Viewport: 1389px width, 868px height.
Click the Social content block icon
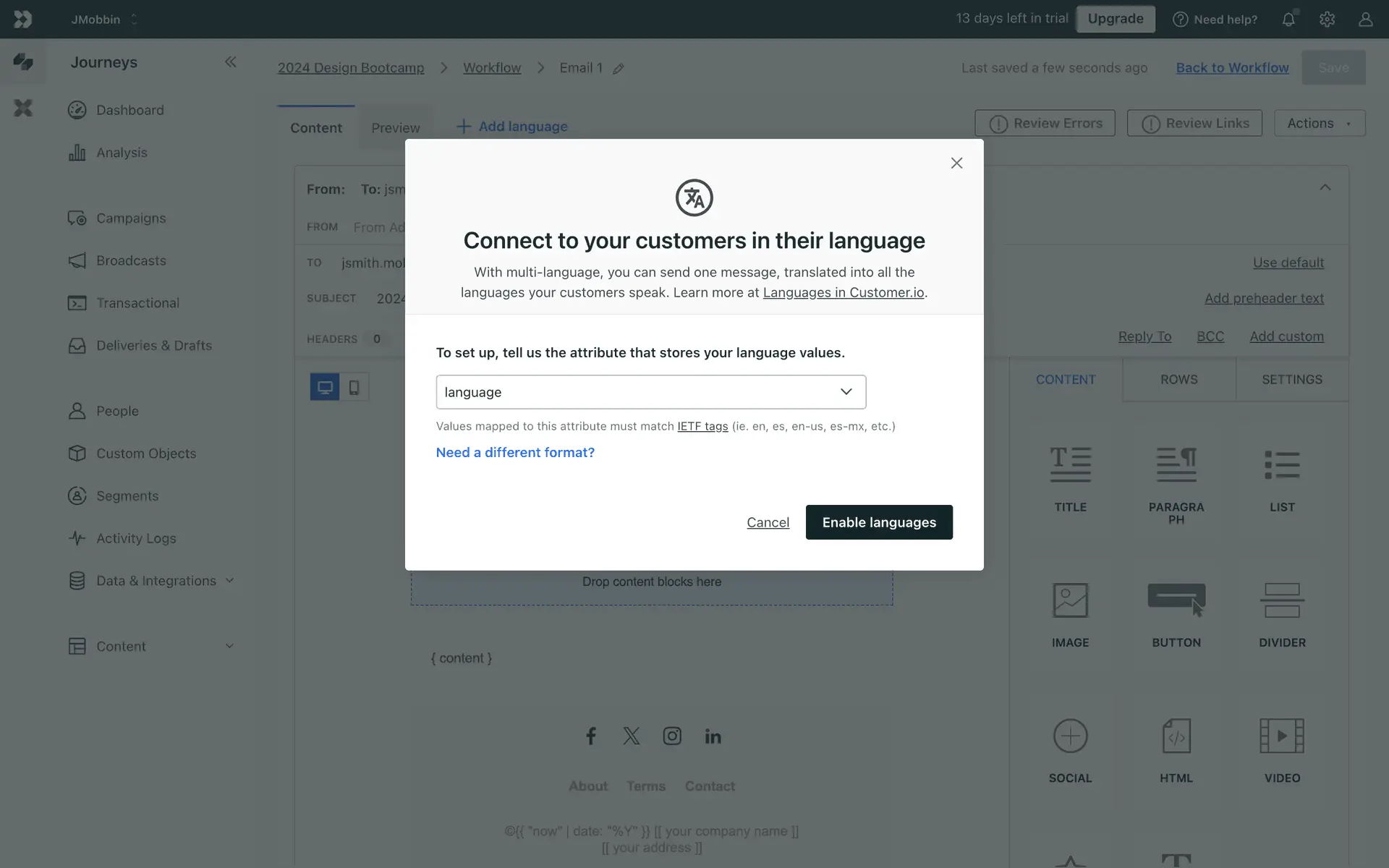coord(1070,736)
